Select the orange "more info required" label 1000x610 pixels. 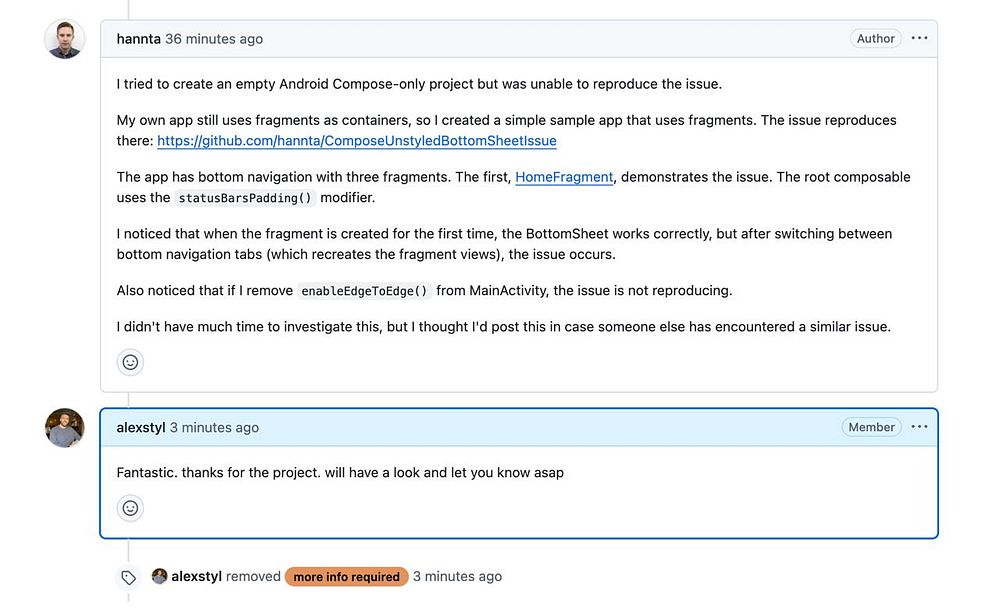[x=346, y=577]
